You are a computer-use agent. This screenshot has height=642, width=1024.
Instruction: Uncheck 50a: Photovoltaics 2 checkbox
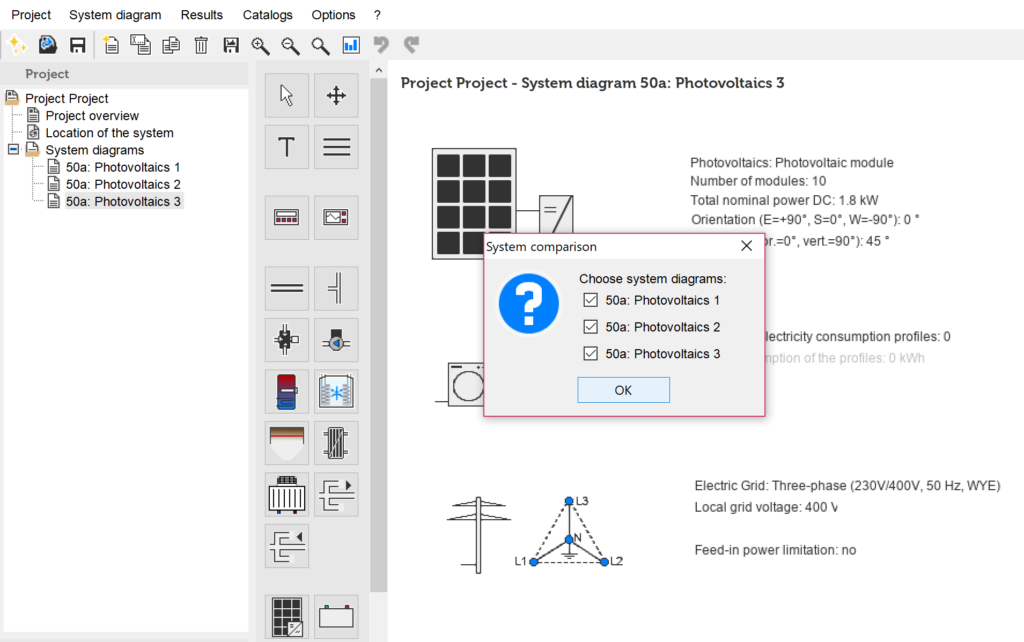coord(590,327)
